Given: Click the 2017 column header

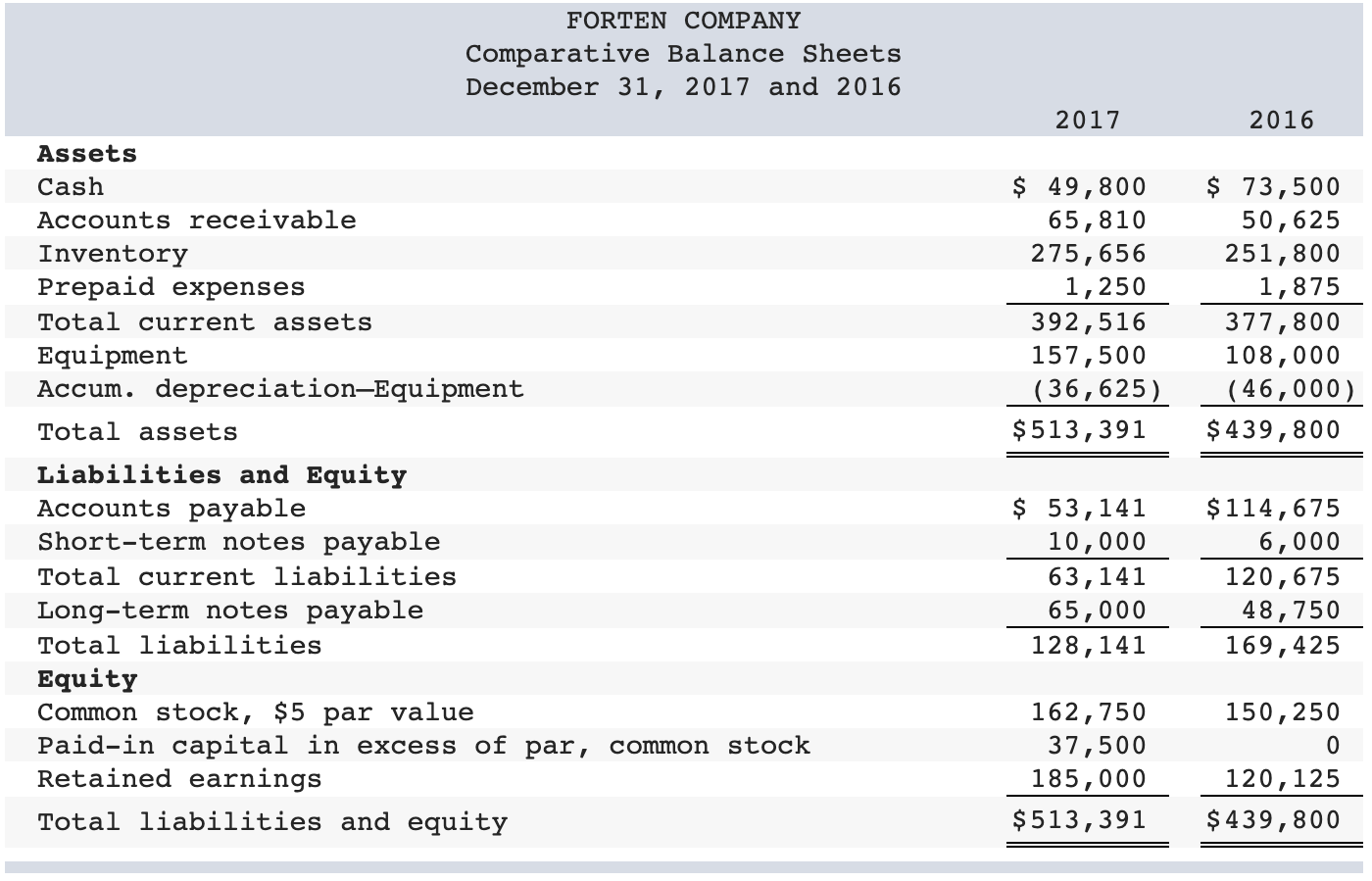Looking at the screenshot, I should (x=1088, y=120).
